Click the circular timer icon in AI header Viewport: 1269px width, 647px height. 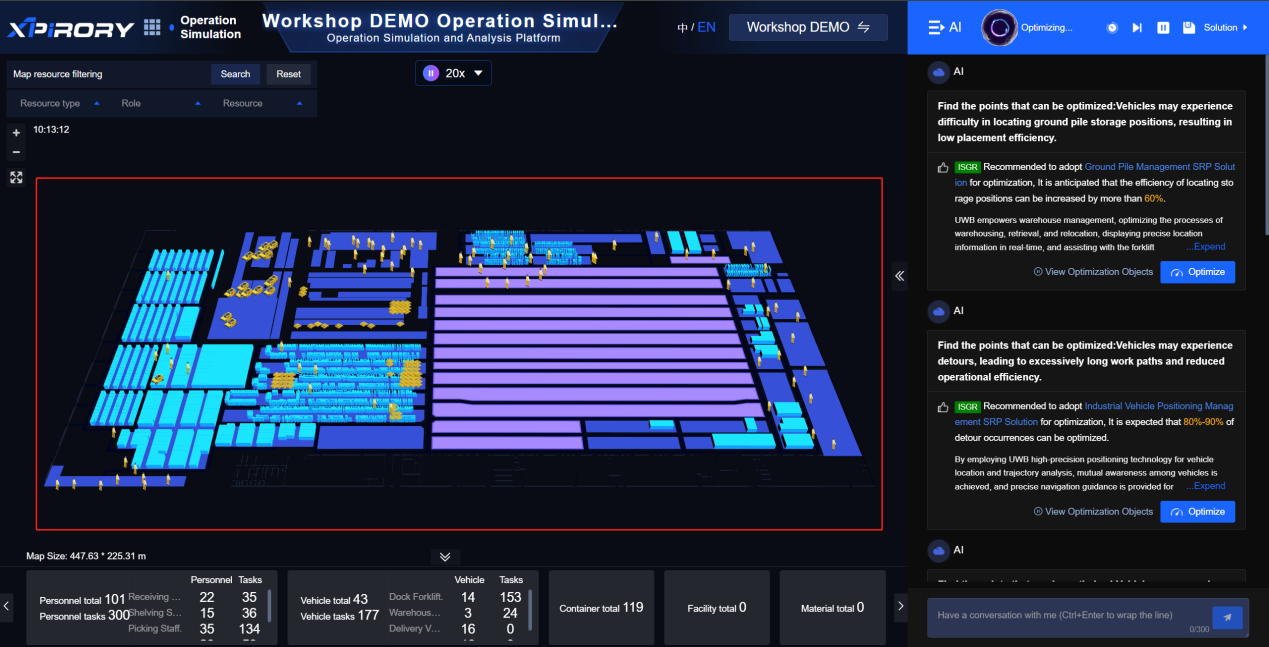tap(1112, 28)
